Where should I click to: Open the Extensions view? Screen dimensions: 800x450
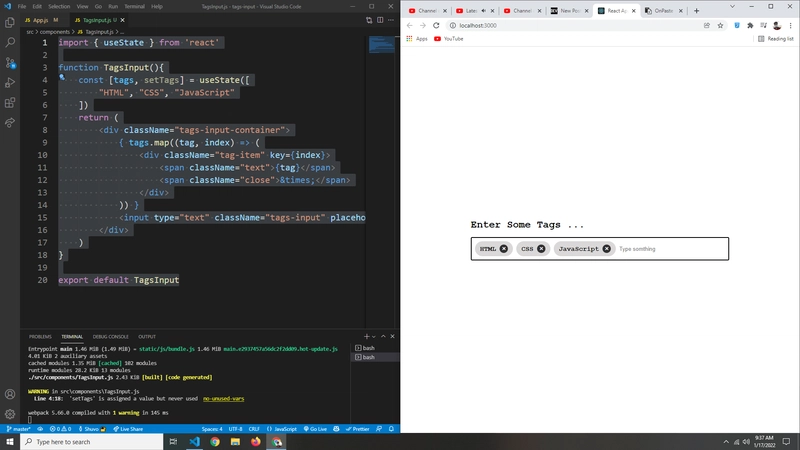click(10, 103)
